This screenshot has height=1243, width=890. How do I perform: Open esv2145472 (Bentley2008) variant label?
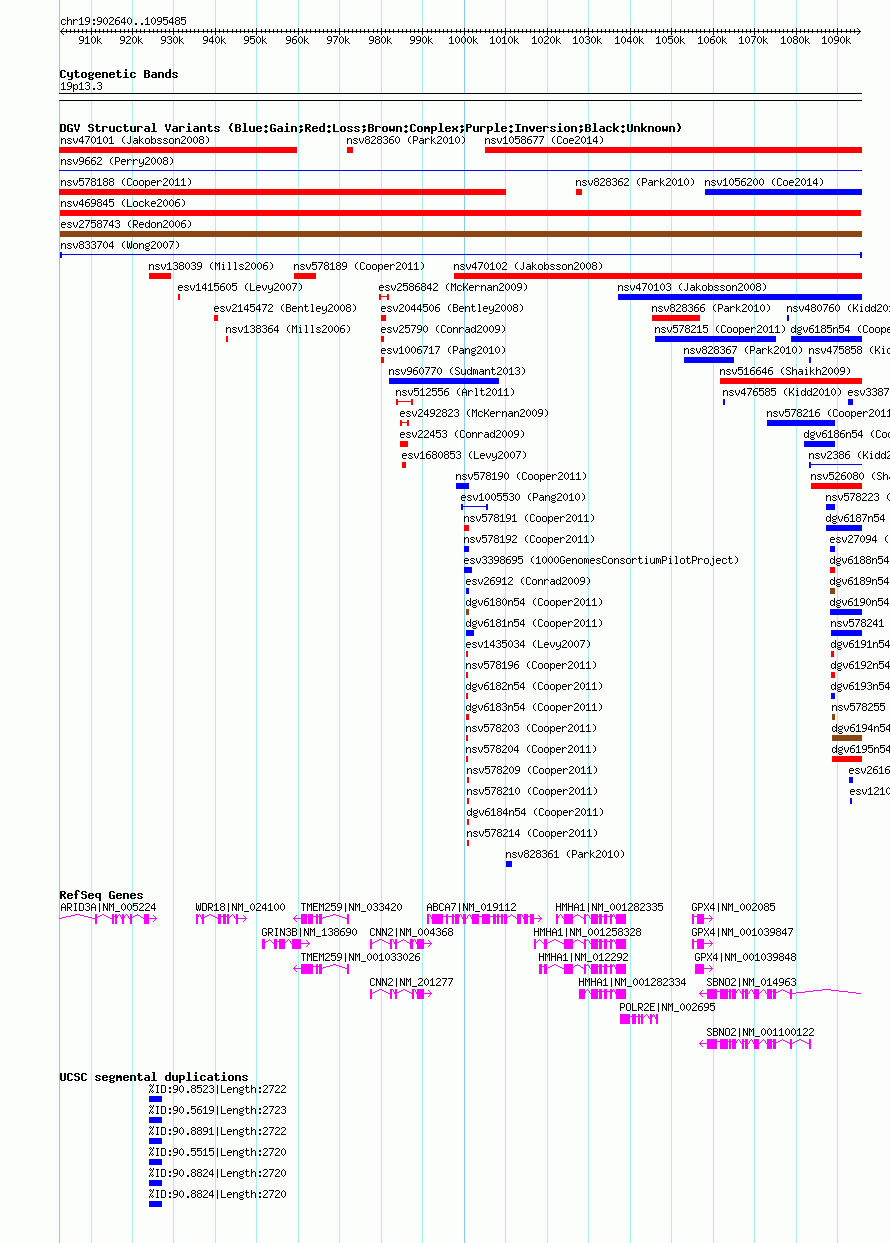pyautogui.click(x=286, y=308)
